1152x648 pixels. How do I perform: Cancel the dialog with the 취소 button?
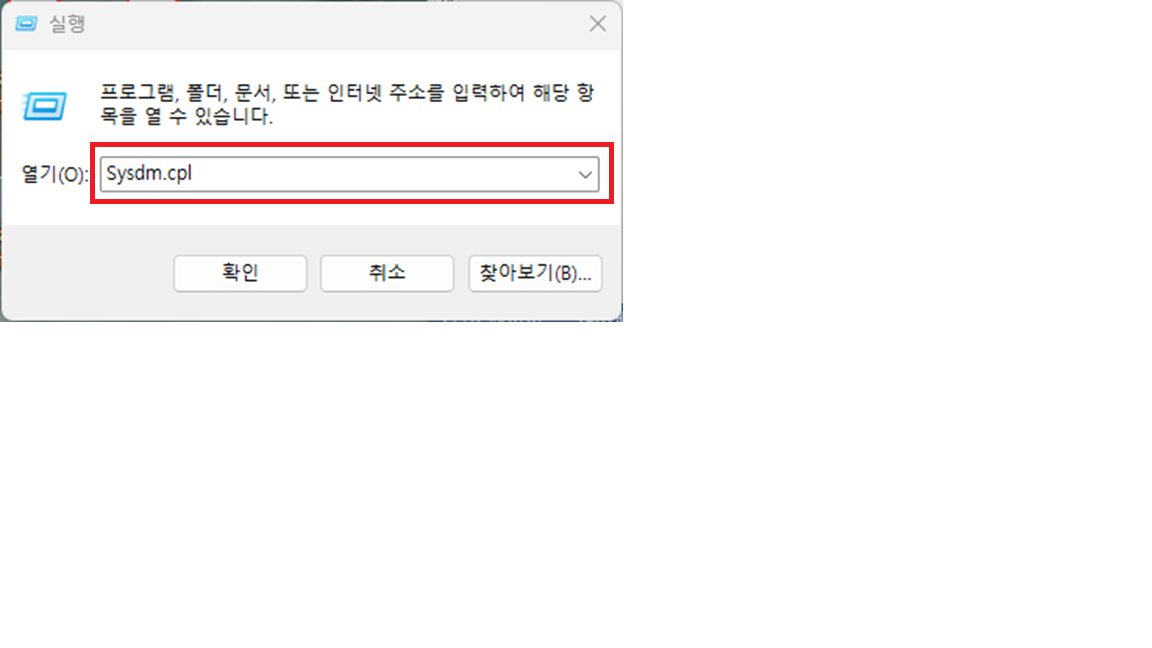387,273
